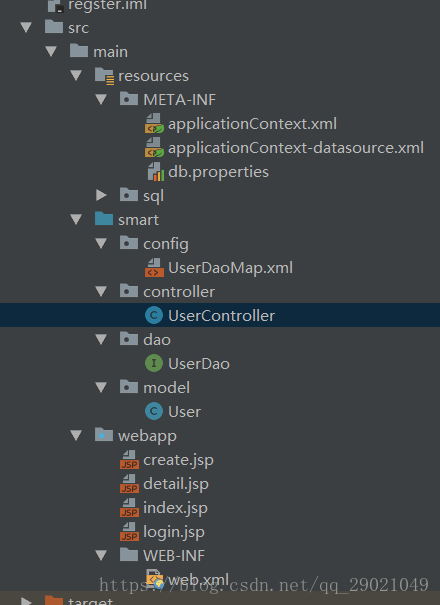Click the UserController class icon

point(154,315)
